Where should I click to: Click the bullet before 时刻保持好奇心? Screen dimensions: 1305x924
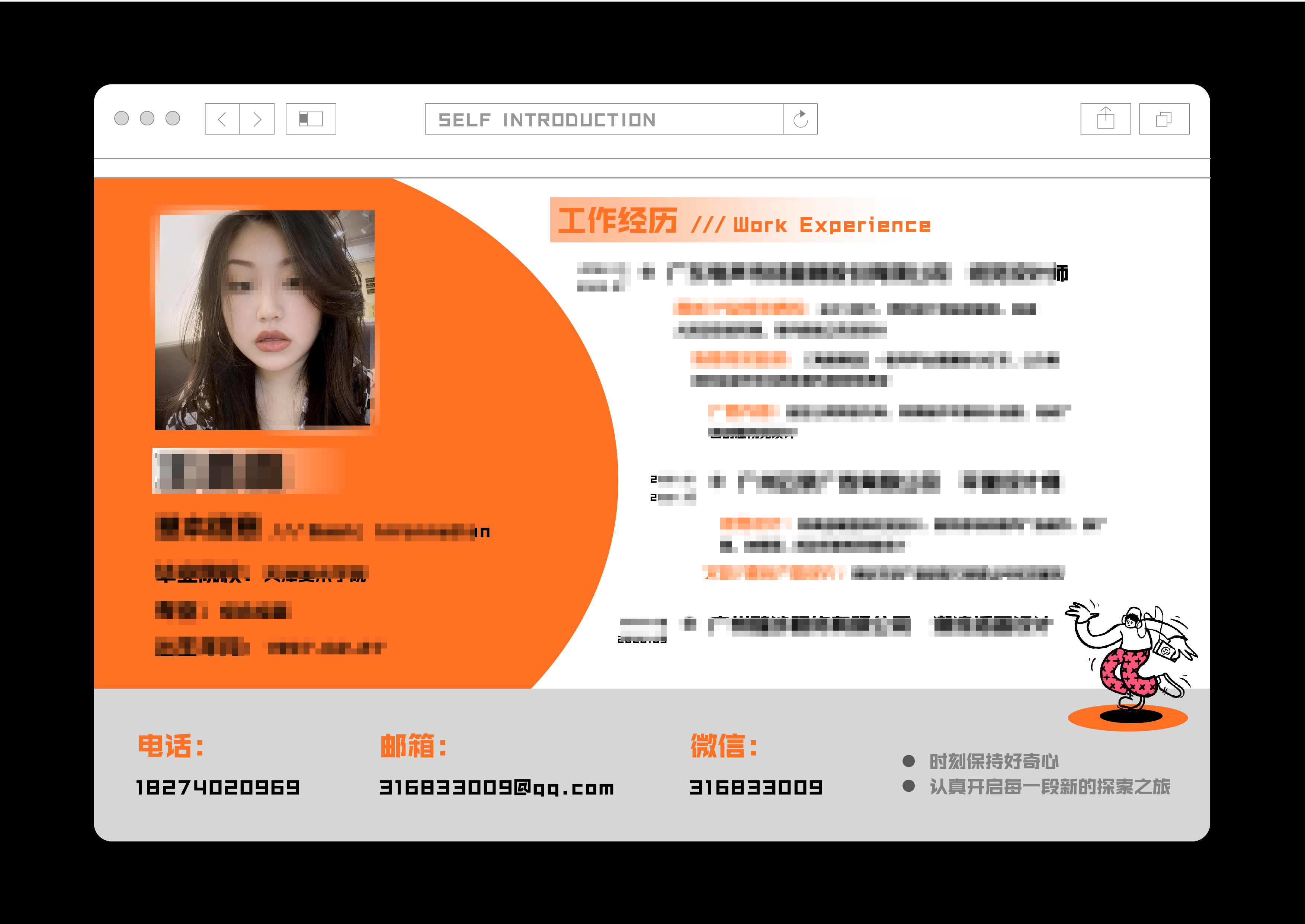click(x=908, y=761)
